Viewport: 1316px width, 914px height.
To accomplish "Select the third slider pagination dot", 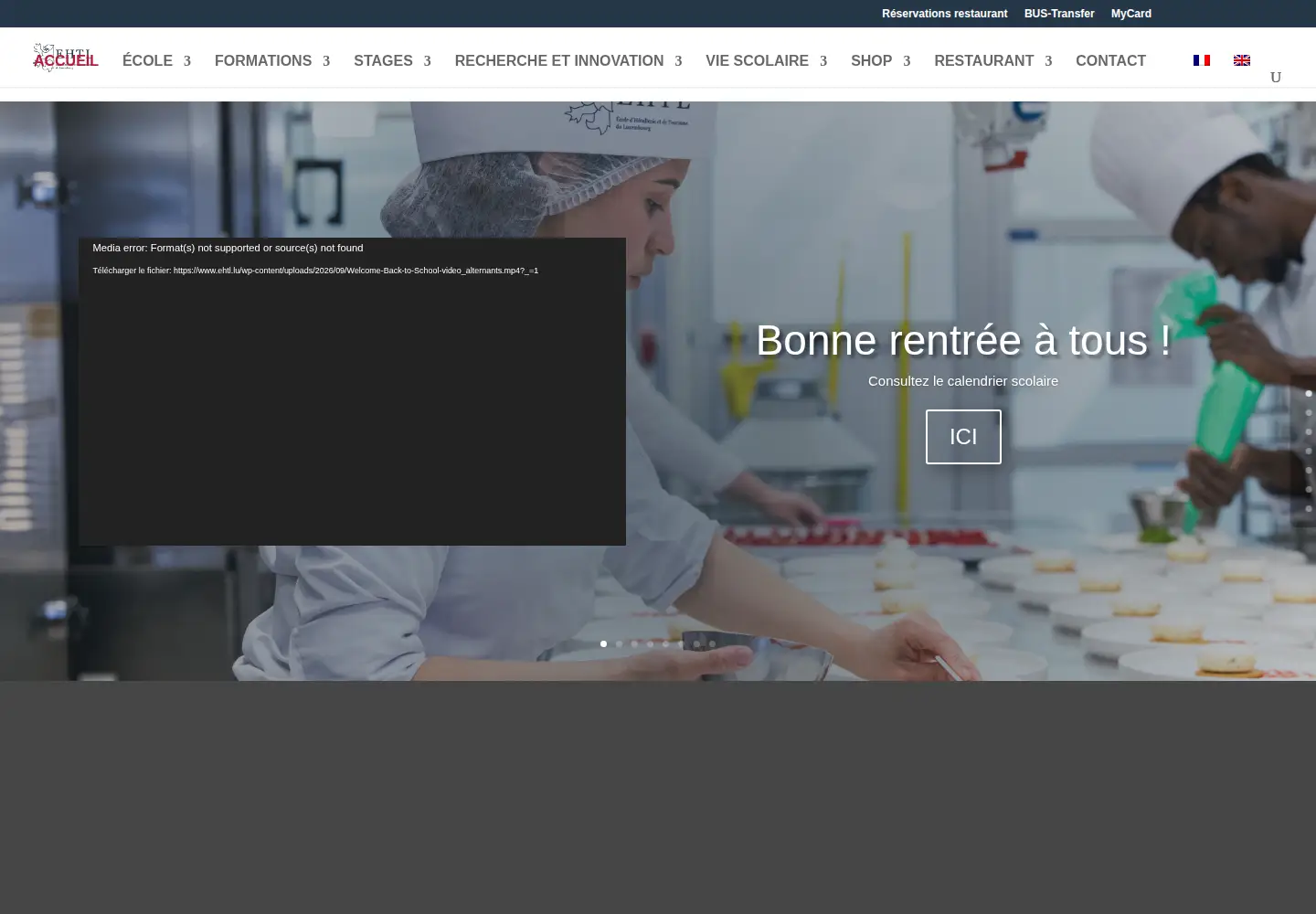I will point(634,643).
